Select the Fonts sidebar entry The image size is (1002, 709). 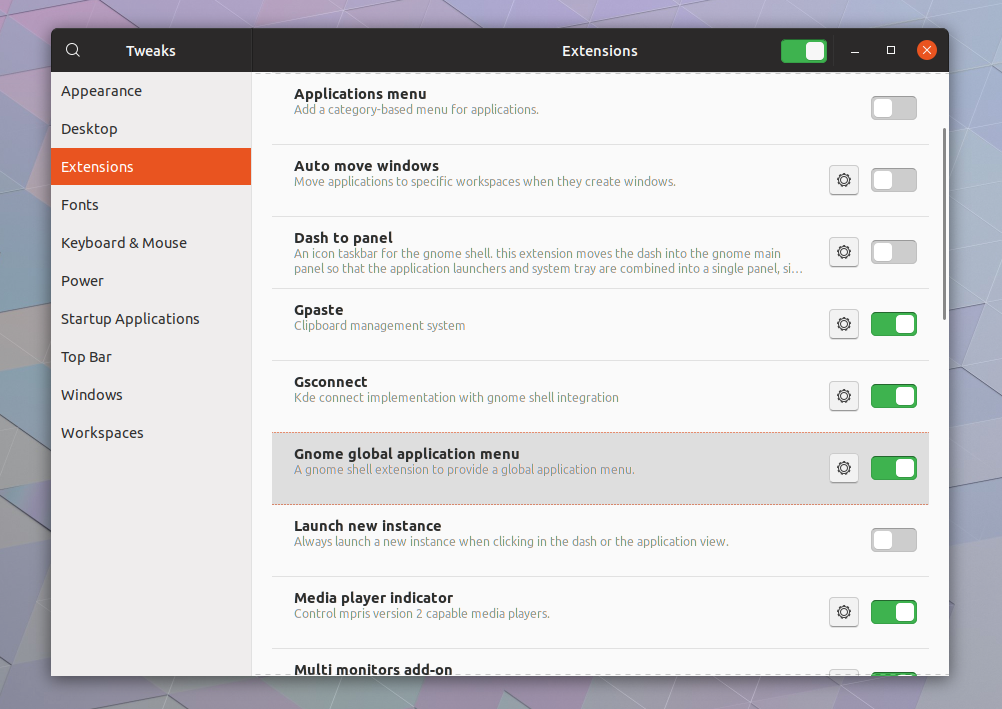tap(79, 205)
